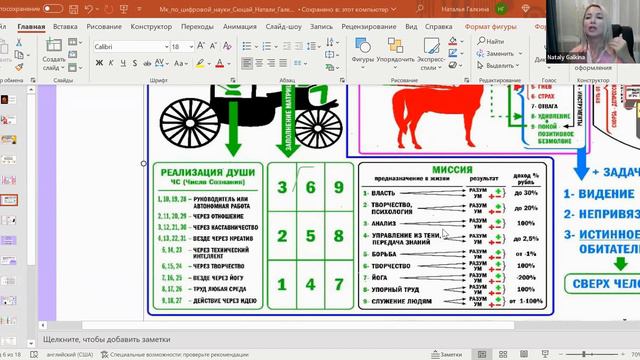
Task: Click the red font color button
Action: coord(220,63)
